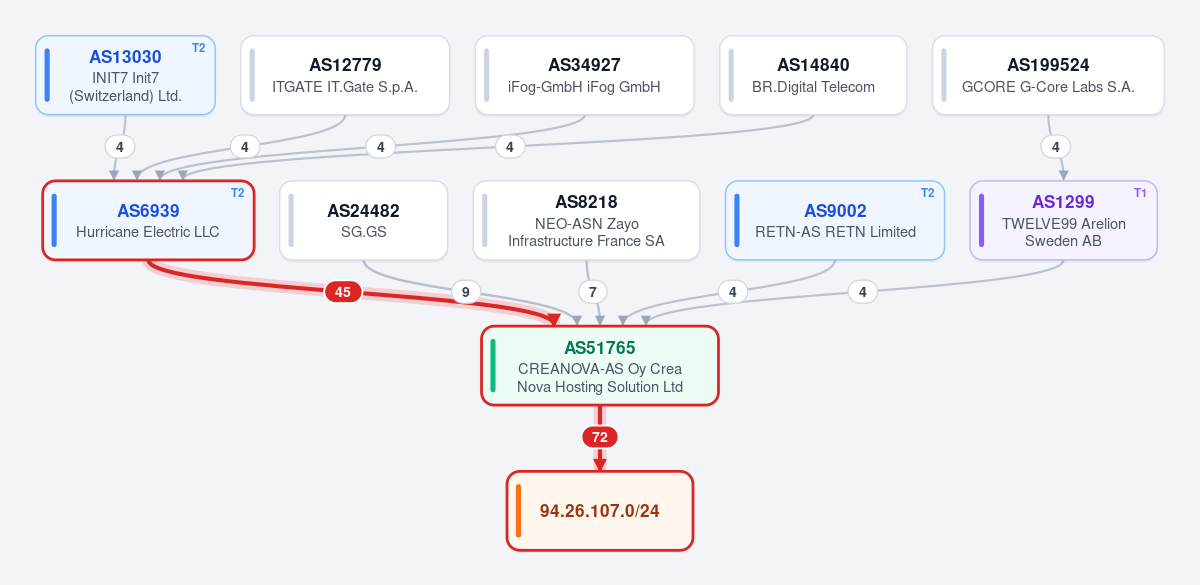Click the 7 edge count badge
1200x585 pixels.
[x=593, y=292]
